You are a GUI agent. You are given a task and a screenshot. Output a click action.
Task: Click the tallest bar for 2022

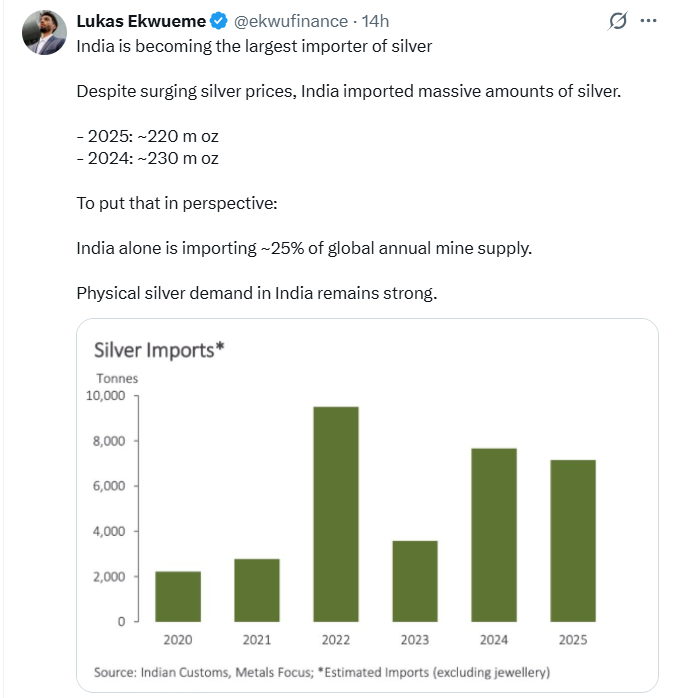336,514
